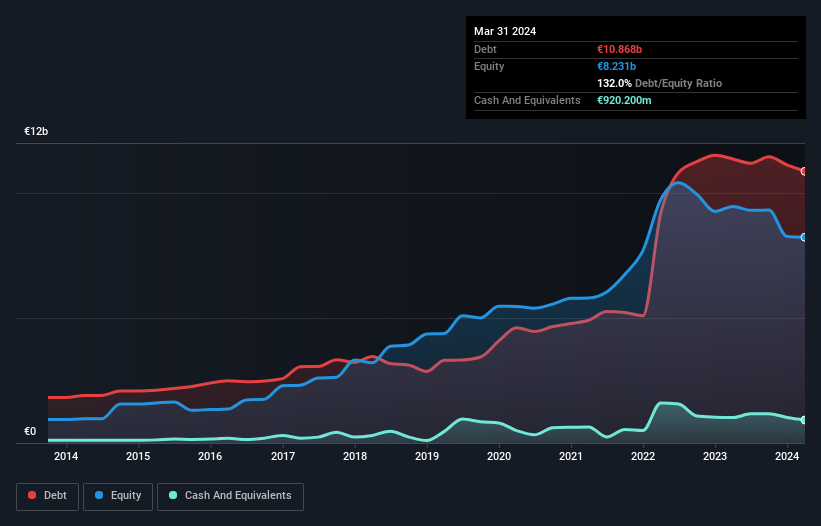Click the €920.200m cash value
Viewport: 821px width, 526px height.
tap(624, 100)
